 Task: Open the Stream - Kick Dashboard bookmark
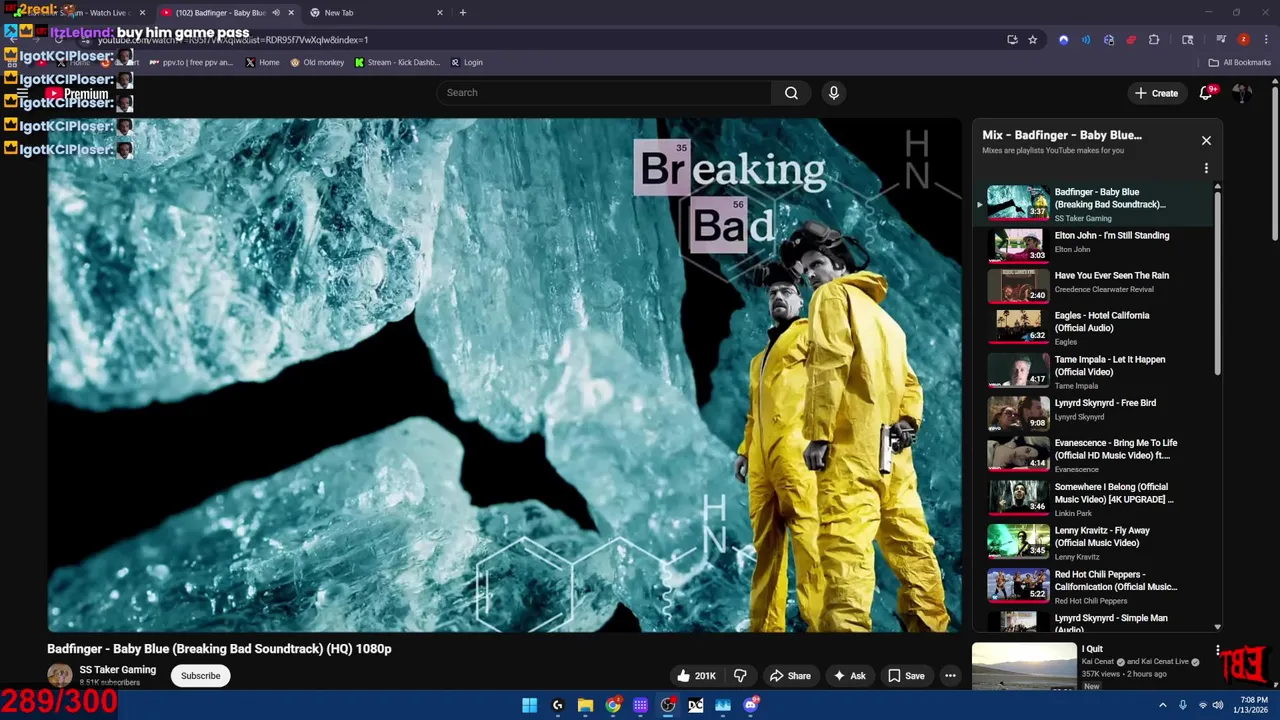pyautogui.click(x=397, y=62)
